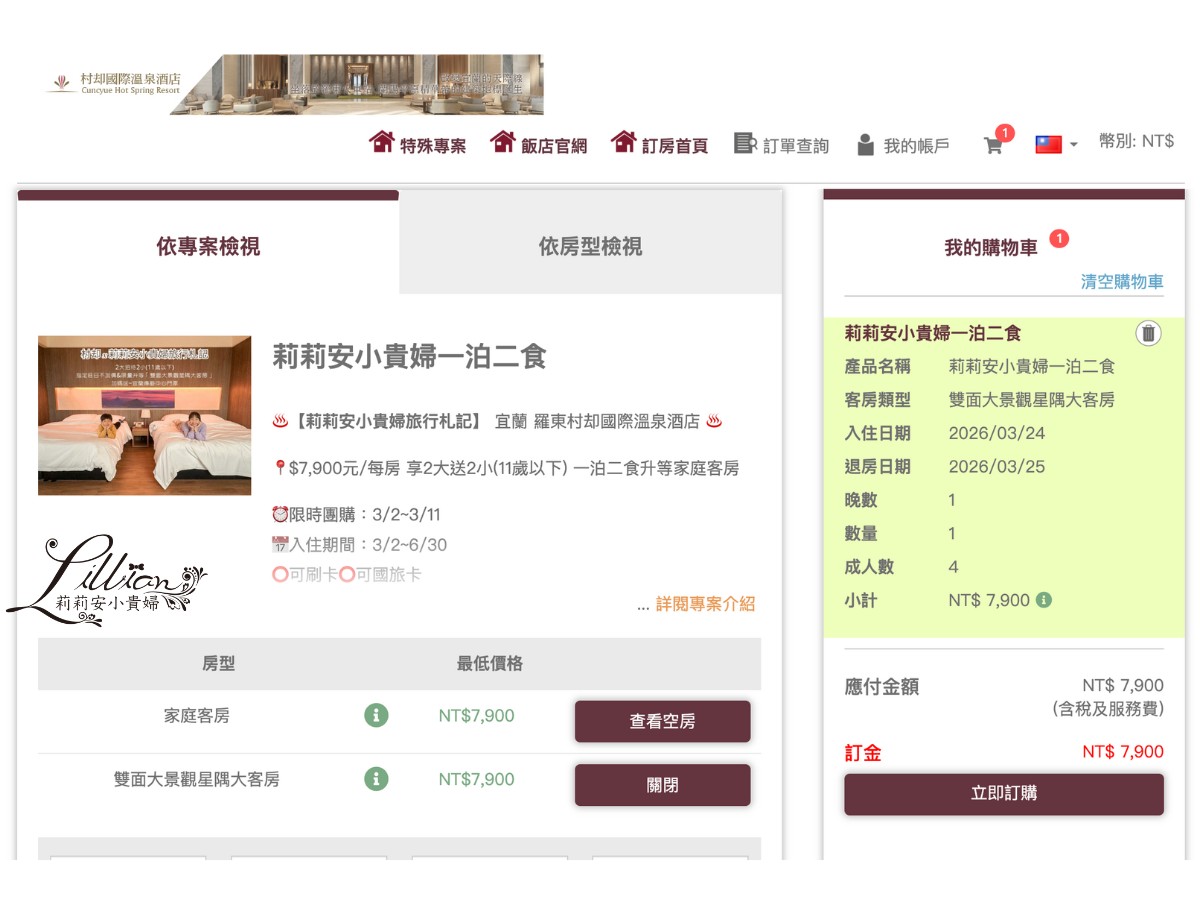
Task: Click the info icon beside 家庭客房
Action: 375,716
